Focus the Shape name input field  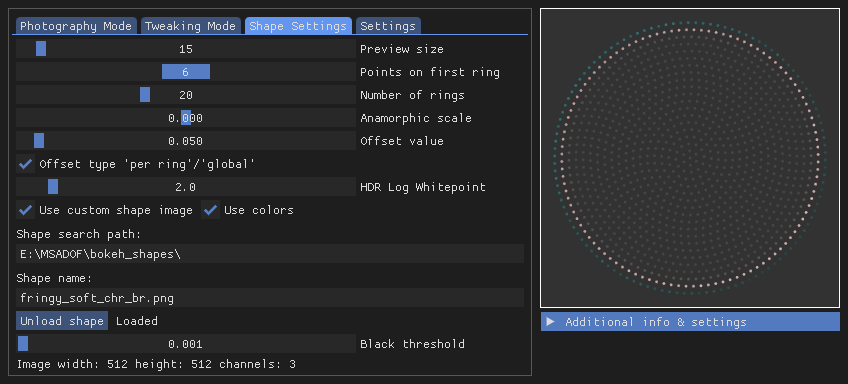(x=270, y=298)
